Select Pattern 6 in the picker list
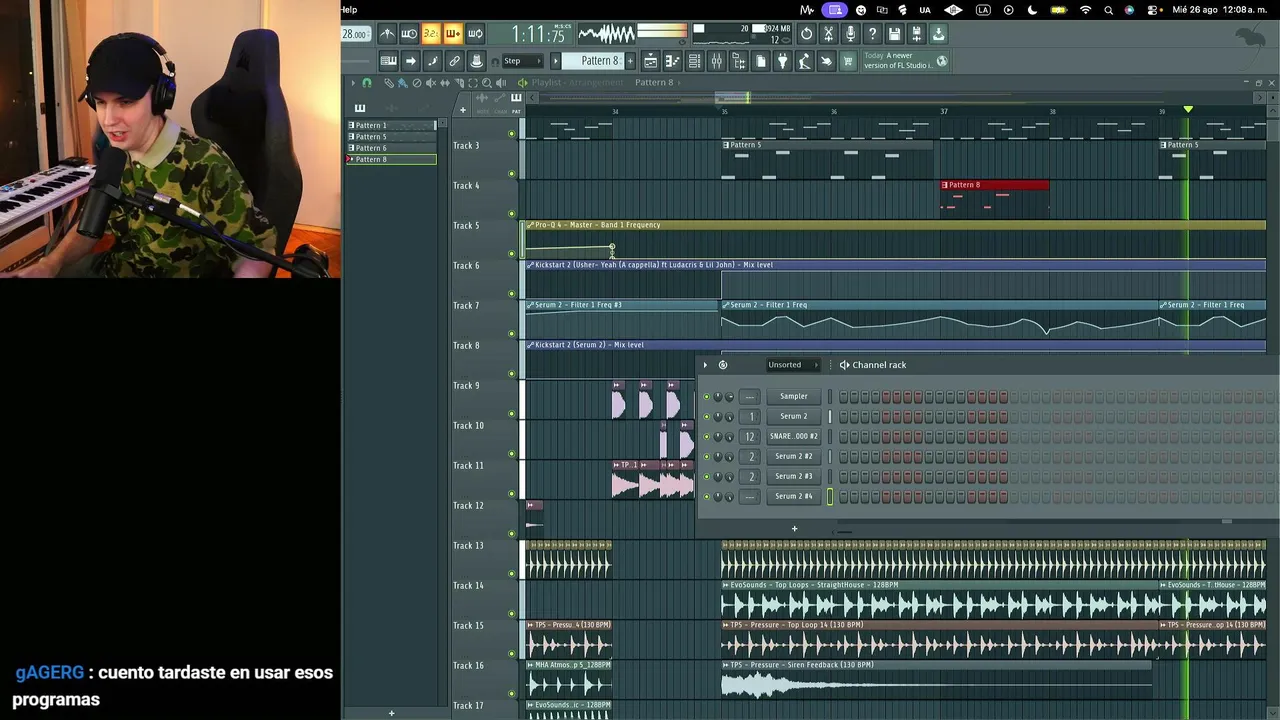Viewport: 1280px width, 720px height. pos(391,148)
